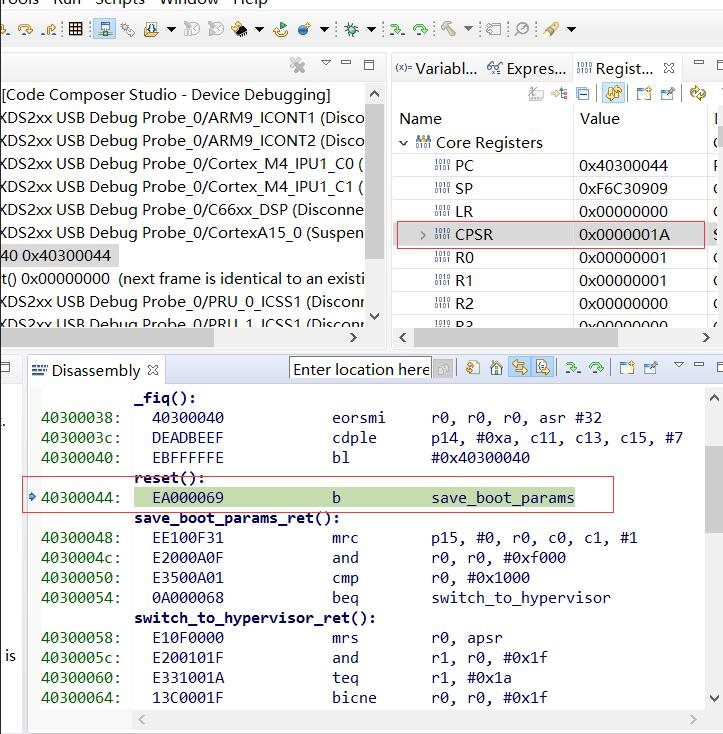Screen dimensions: 723x734
Task: Switch to the Expressions tab
Action: click(x=527, y=68)
